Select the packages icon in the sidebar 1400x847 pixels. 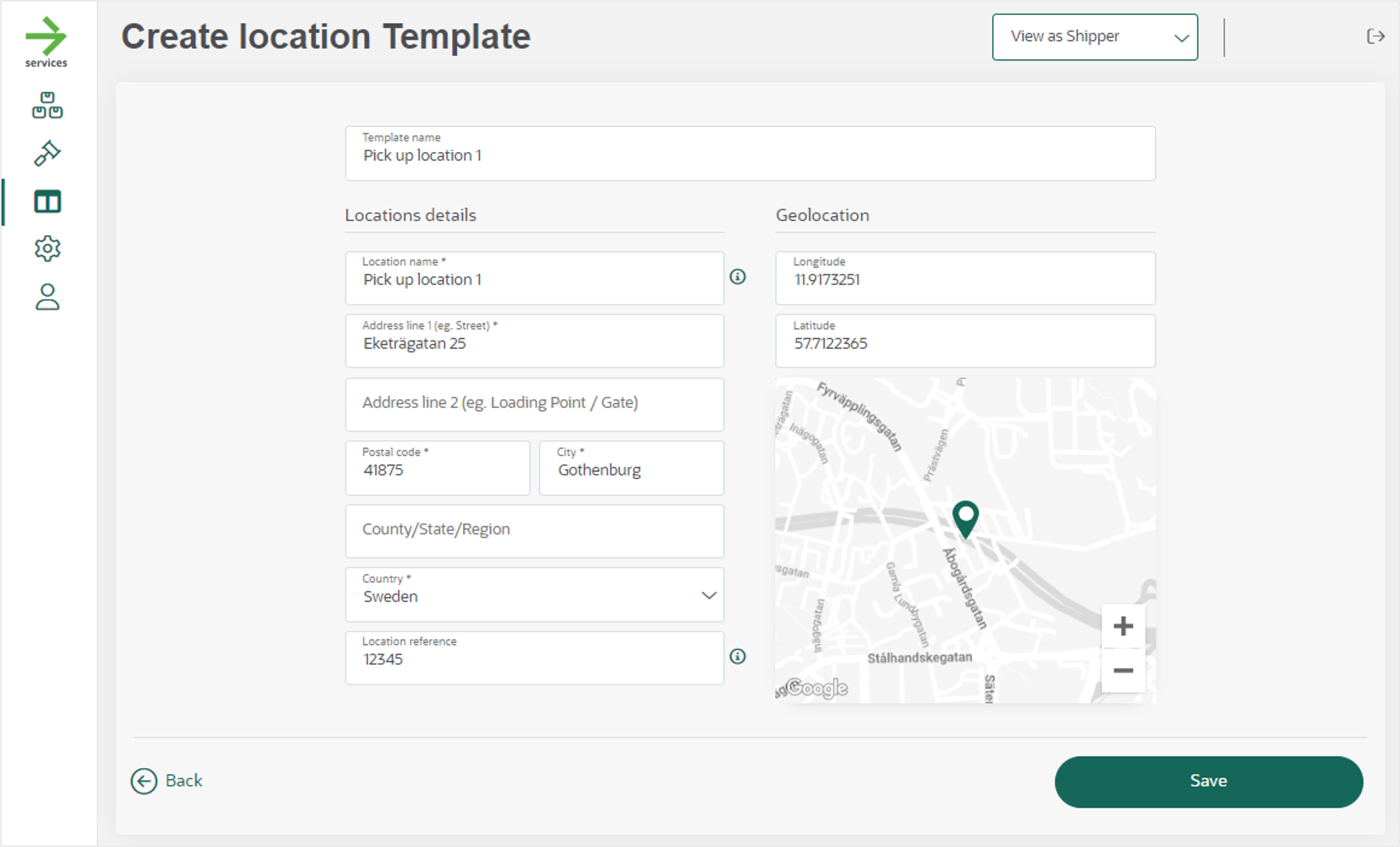point(47,105)
